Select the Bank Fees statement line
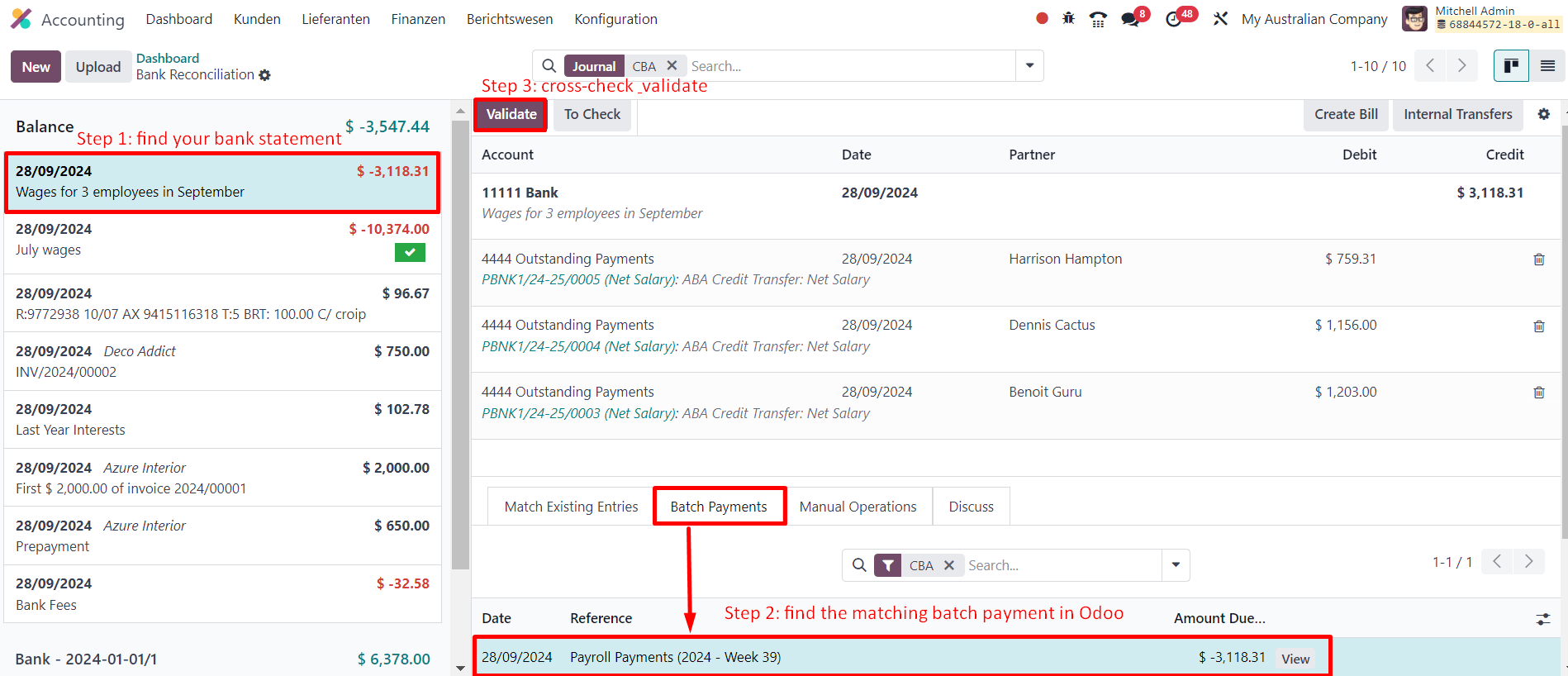The height and width of the screenshot is (676, 1568). pyautogui.click(x=221, y=594)
